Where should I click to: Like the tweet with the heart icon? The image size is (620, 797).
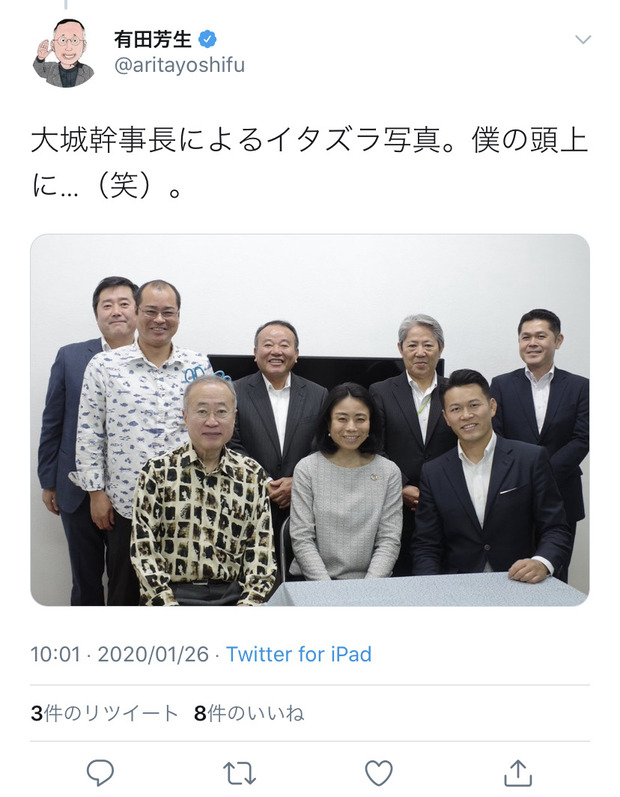[379, 773]
